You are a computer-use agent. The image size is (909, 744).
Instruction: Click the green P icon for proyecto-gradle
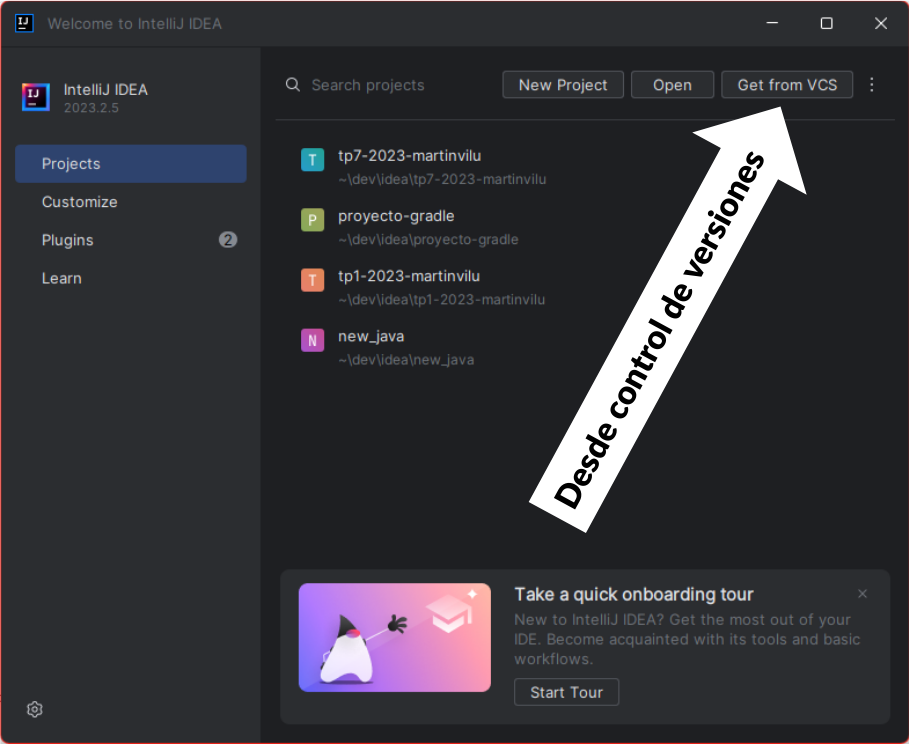[x=312, y=220]
